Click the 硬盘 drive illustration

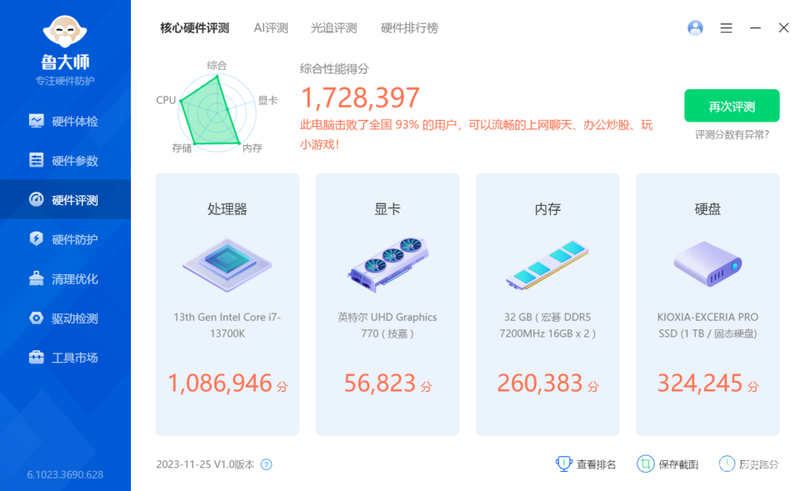(x=708, y=264)
